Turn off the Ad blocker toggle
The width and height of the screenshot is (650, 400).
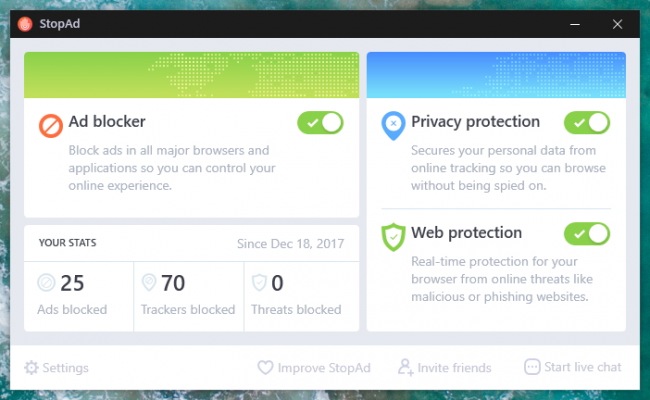click(320, 123)
